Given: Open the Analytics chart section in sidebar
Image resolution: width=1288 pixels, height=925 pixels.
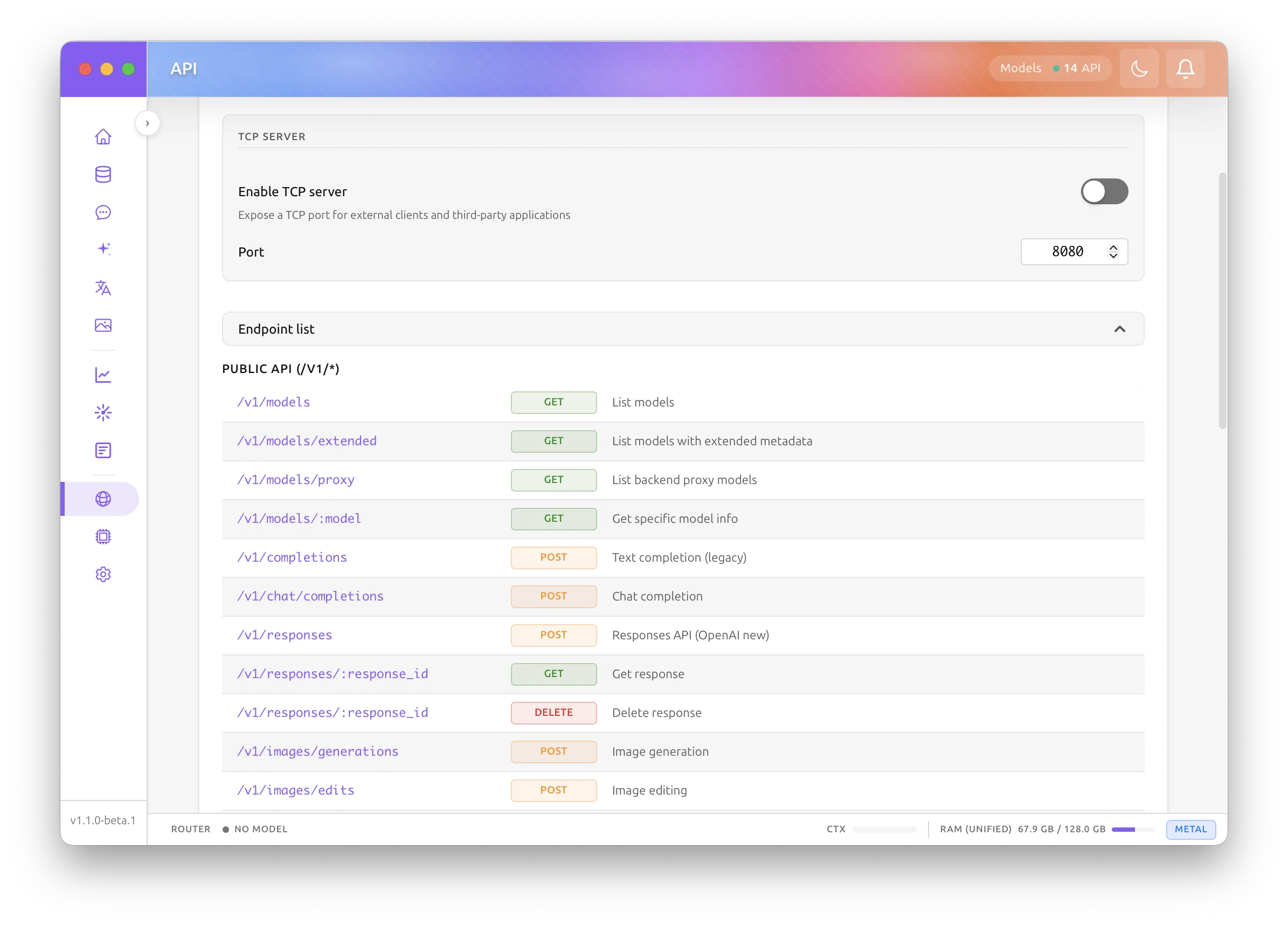Looking at the screenshot, I should pos(103,375).
